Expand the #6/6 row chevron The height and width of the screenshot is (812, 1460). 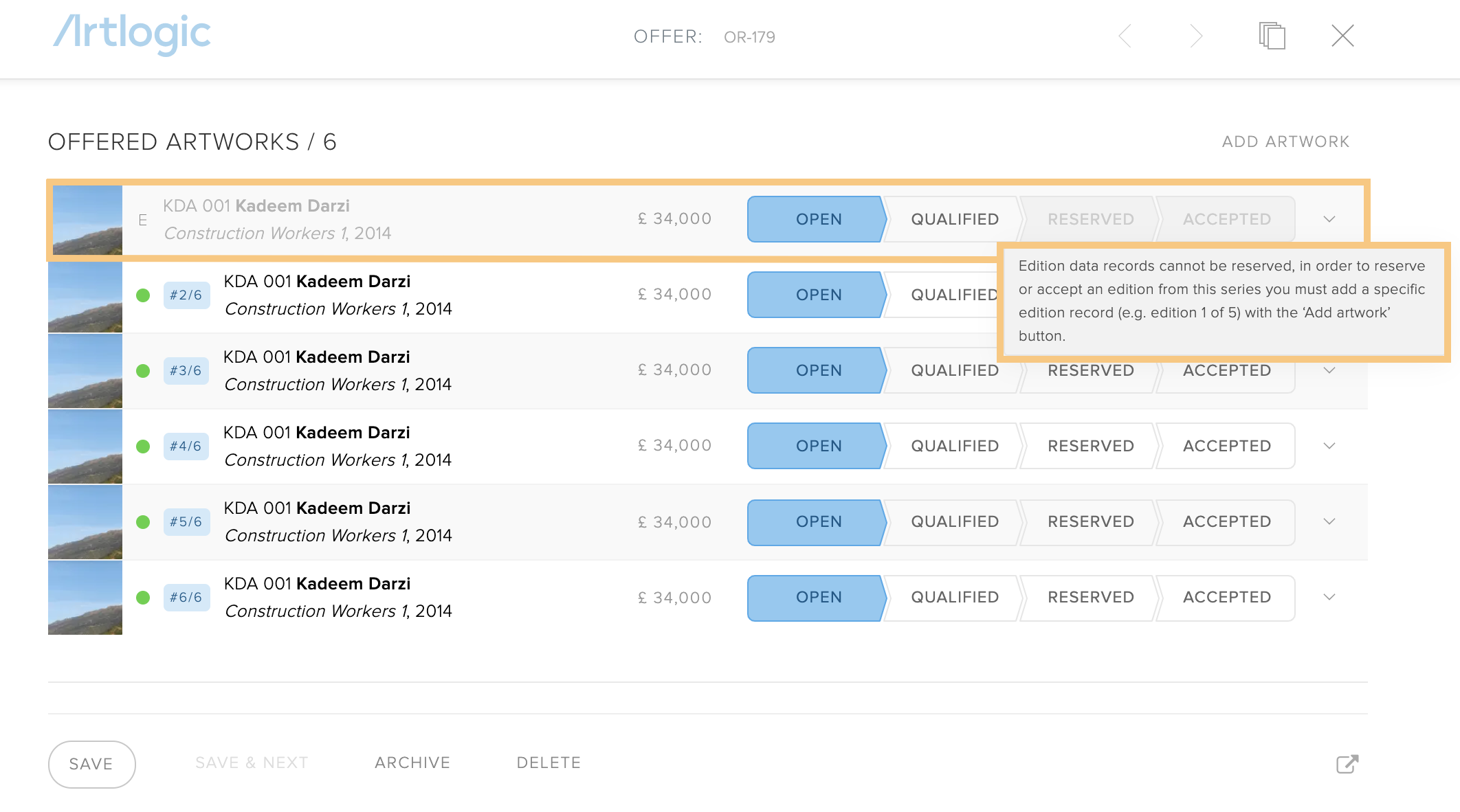pyautogui.click(x=1329, y=597)
